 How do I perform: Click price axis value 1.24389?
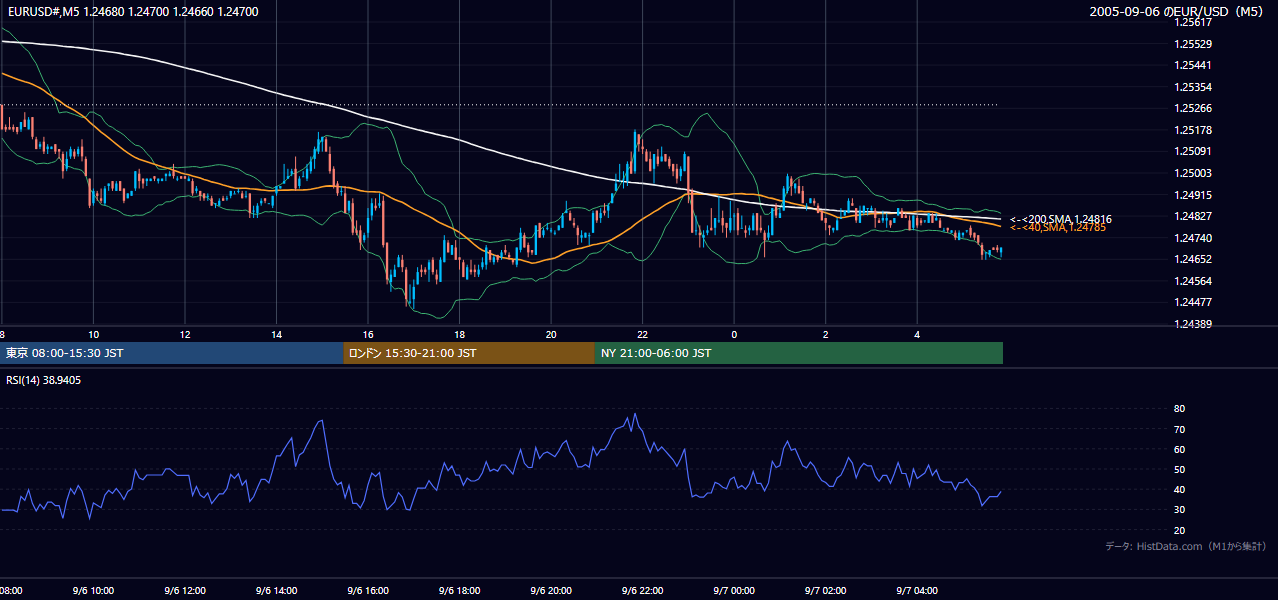[1194, 325]
